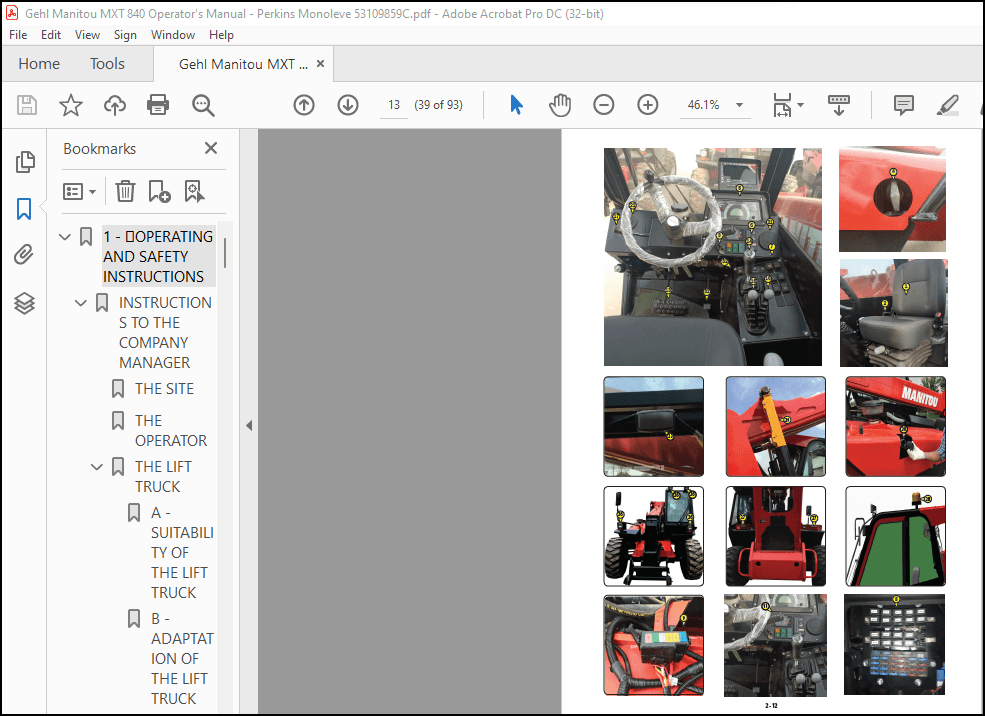Open the Attachments panel
The width and height of the screenshot is (985, 716).
click(x=25, y=254)
